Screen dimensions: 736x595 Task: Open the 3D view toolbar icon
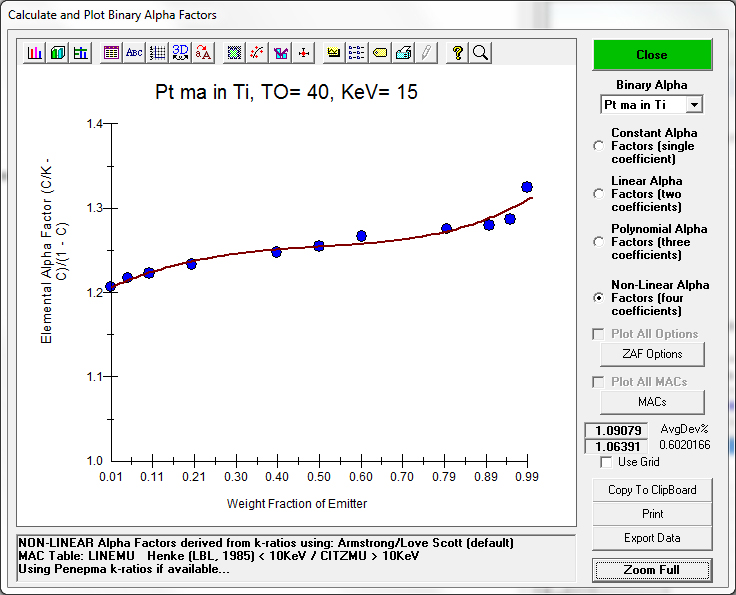pyautogui.click(x=180, y=53)
